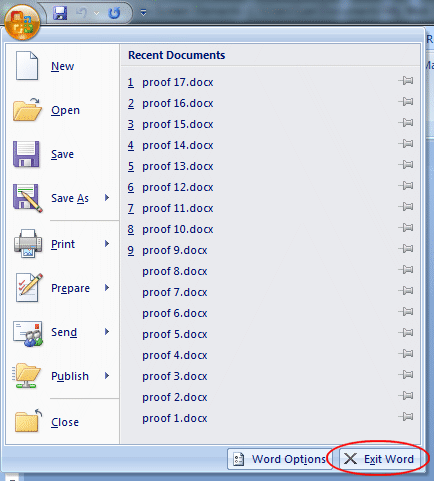Toggle the pin for proof 1.docx
The width and height of the screenshot is (434, 481).
406,417
